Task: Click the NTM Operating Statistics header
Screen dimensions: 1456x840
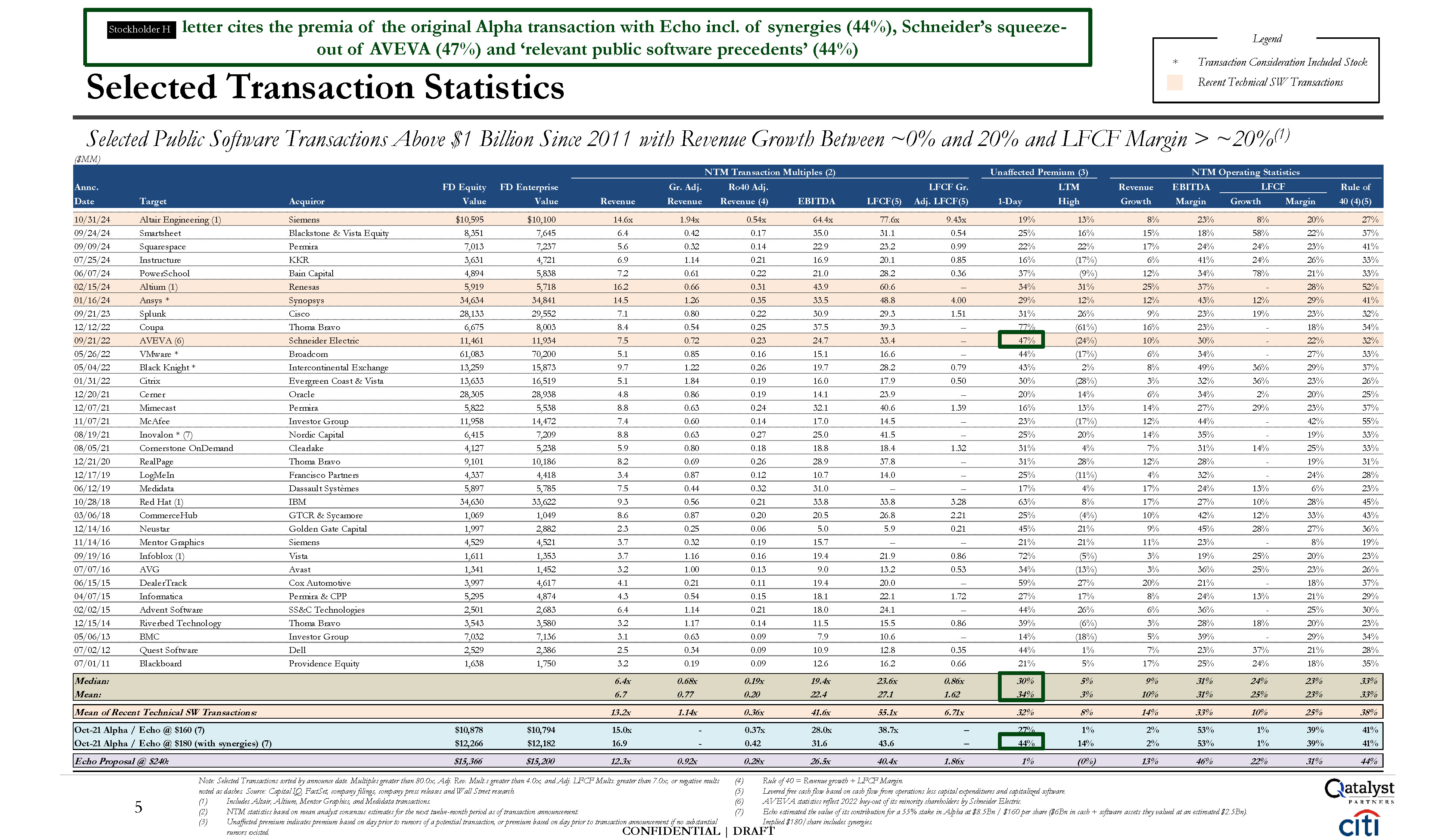Action: [1245, 172]
